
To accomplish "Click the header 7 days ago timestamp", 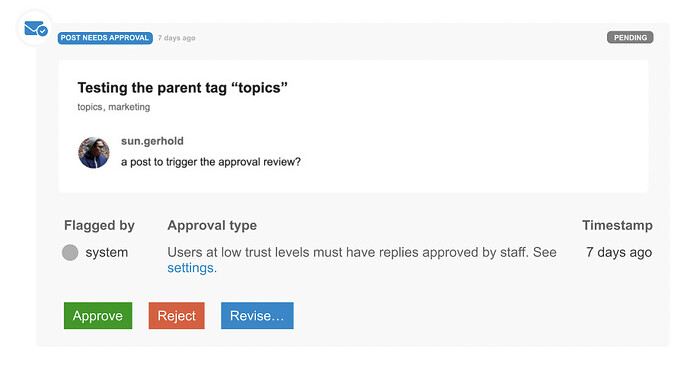I will [176, 38].
